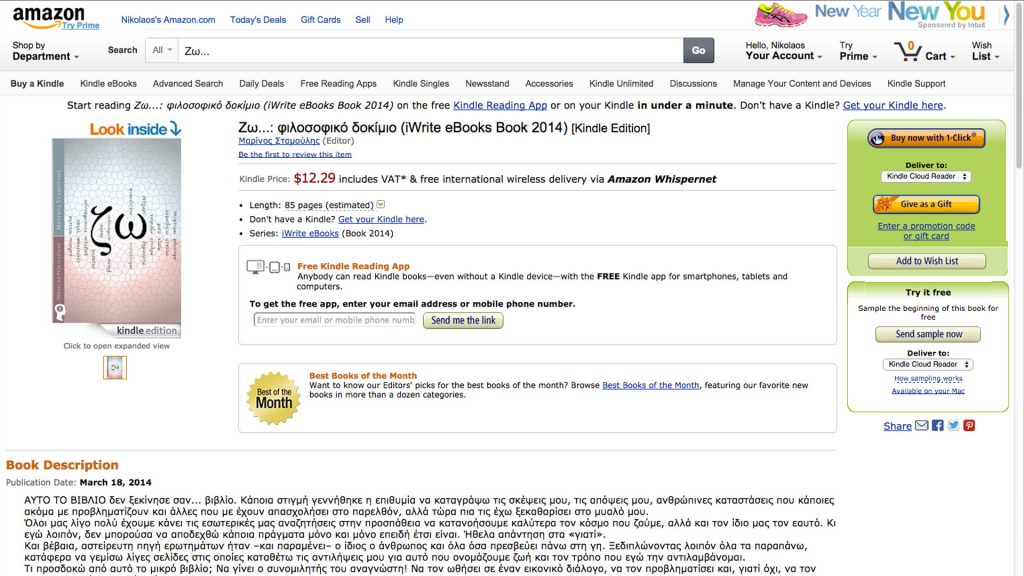The height and width of the screenshot is (576, 1024).
Task: Click into the main search field
Action: (x=430, y=50)
